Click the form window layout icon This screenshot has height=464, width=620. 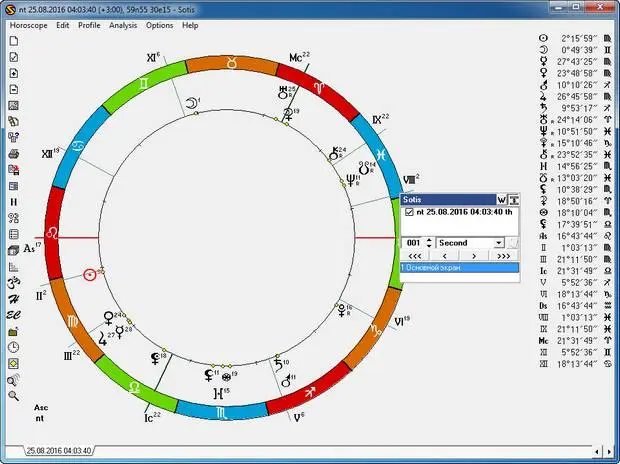(13, 186)
